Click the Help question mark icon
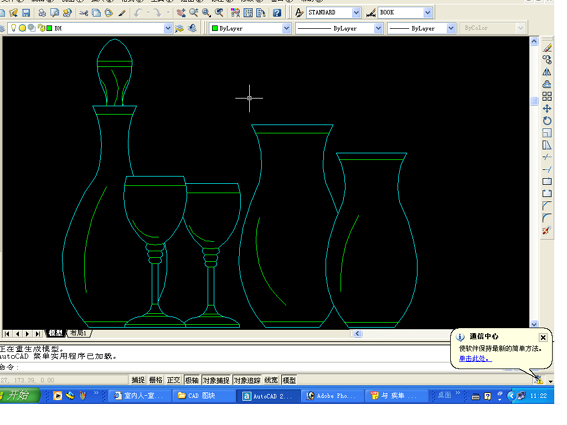 (277, 13)
